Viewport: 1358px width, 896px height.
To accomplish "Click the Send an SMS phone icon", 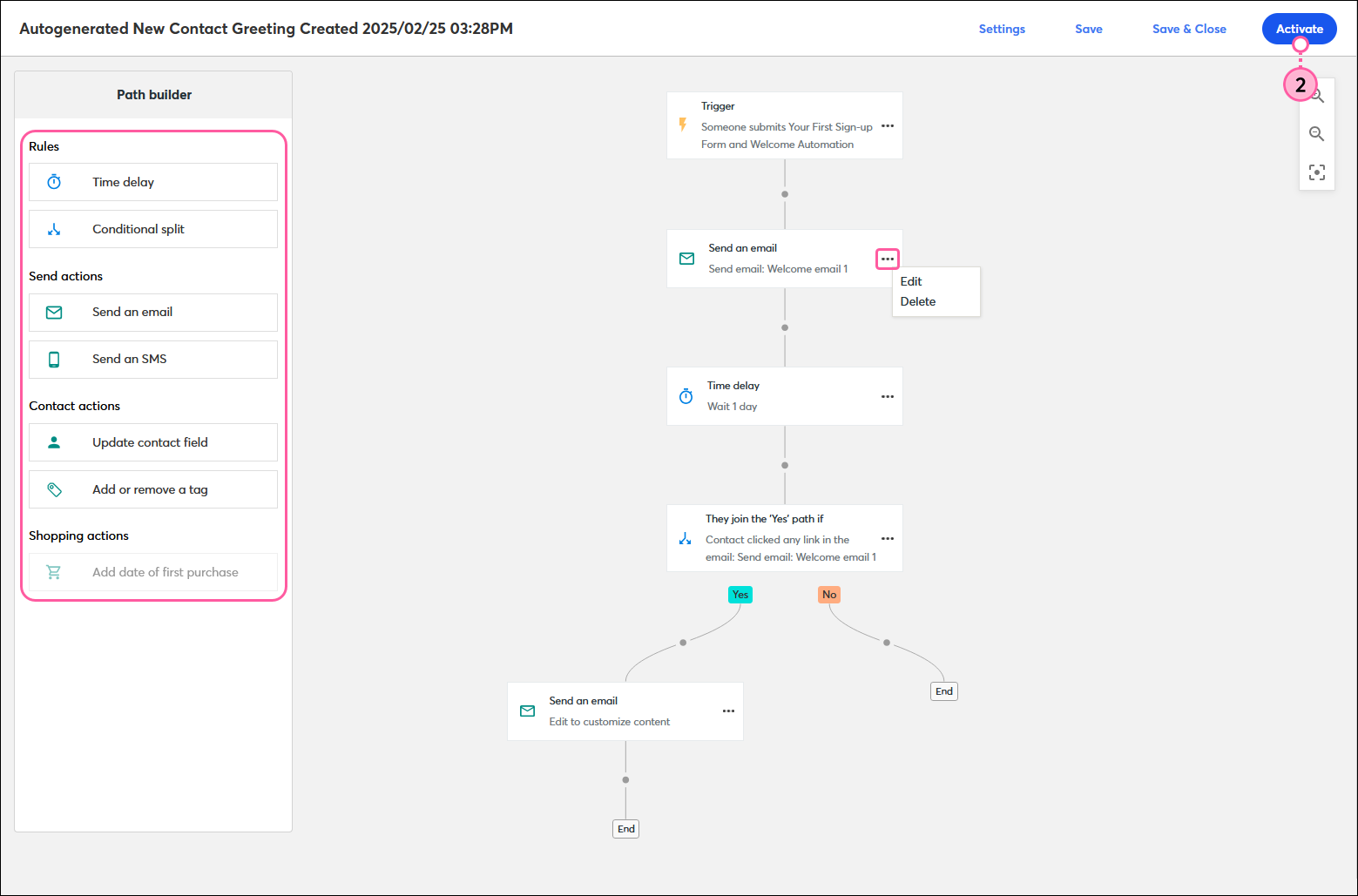I will (x=54, y=359).
